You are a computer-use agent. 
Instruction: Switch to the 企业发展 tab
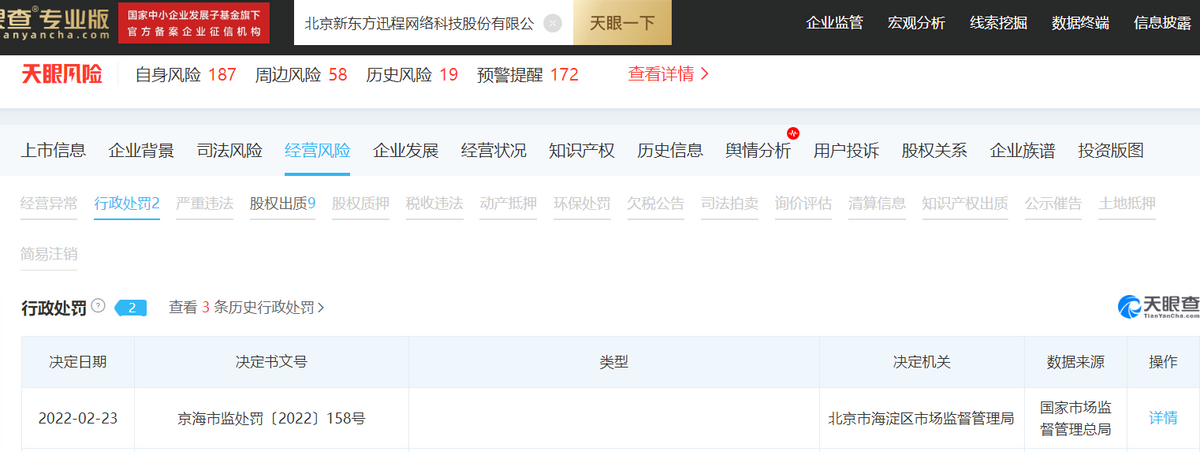(406, 150)
